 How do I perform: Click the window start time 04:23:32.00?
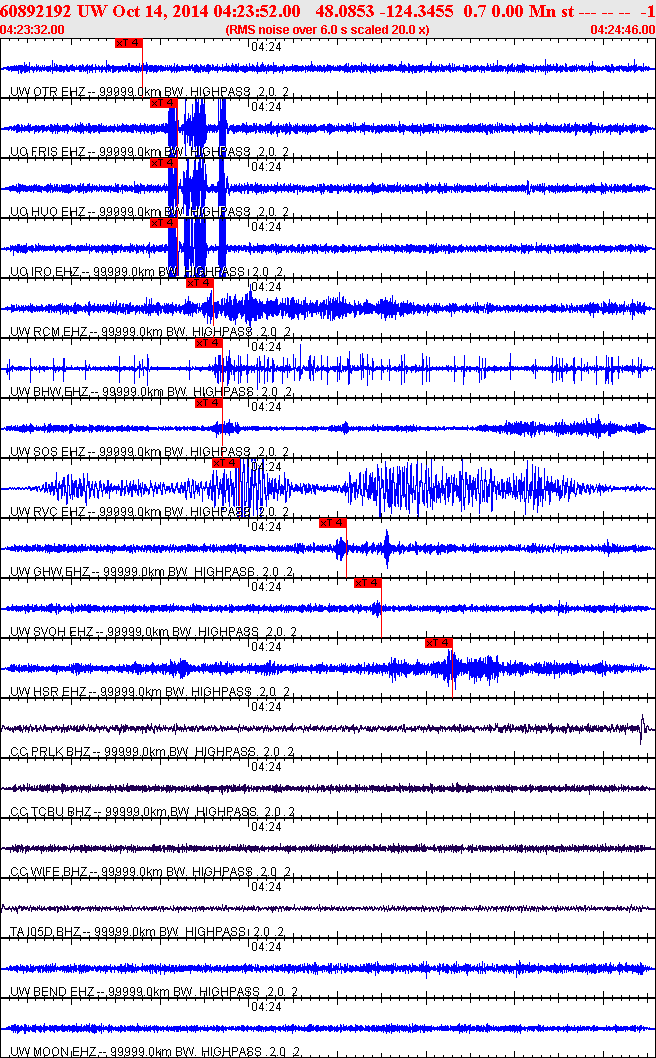pos(33,30)
